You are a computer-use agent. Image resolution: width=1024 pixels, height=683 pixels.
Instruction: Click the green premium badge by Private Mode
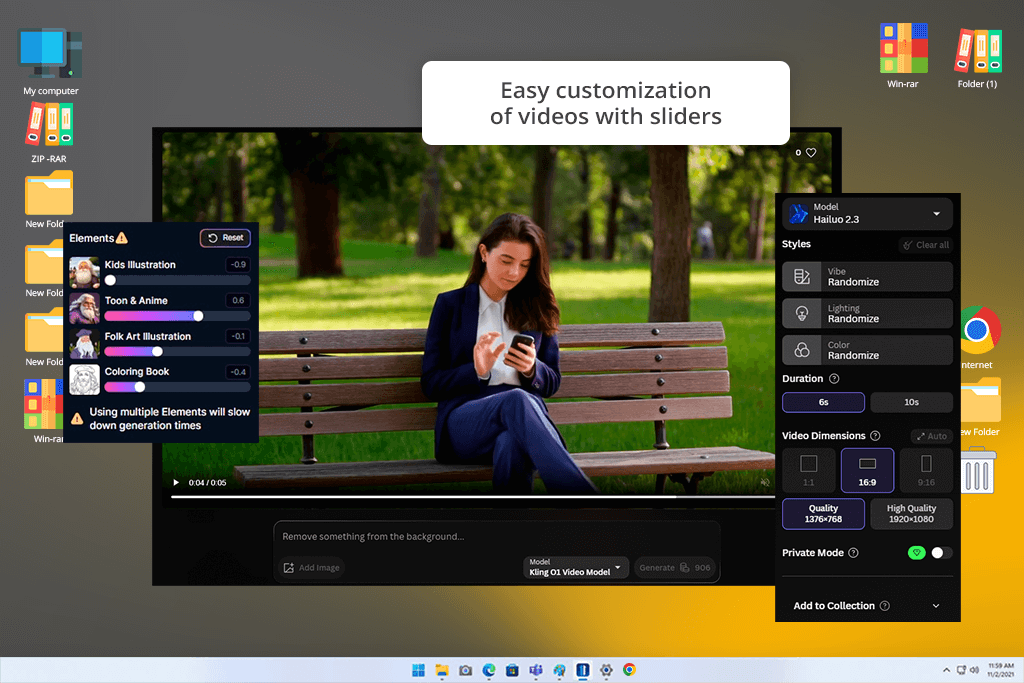coord(917,552)
